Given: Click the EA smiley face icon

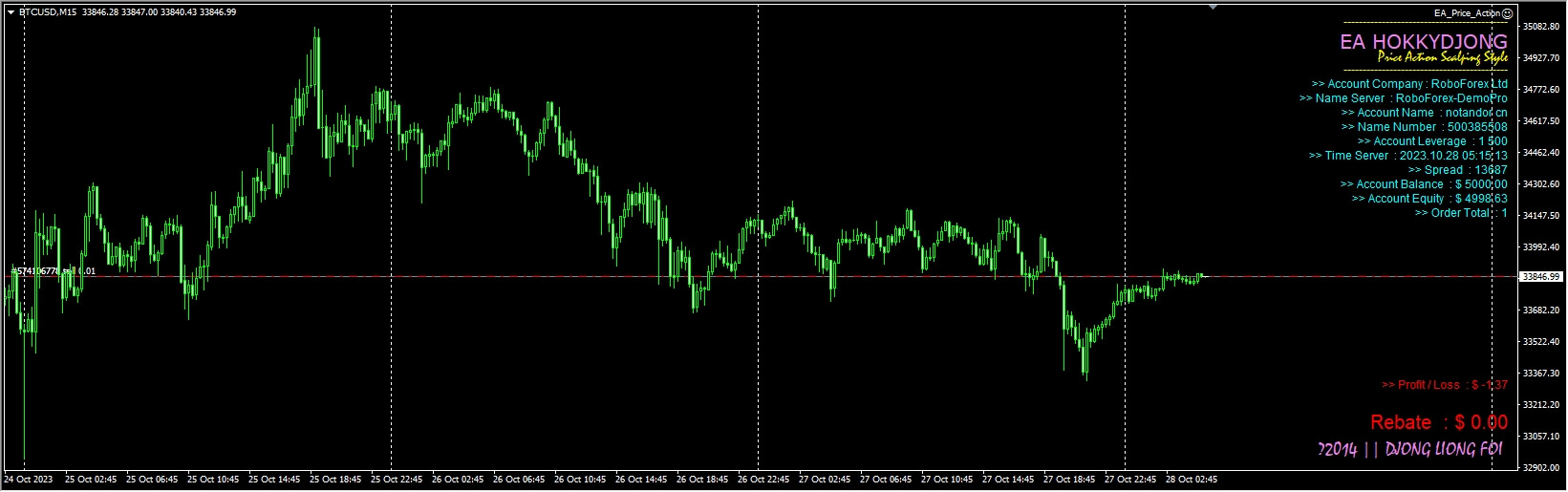Looking at the screenshot, I should coord(1508,13).
